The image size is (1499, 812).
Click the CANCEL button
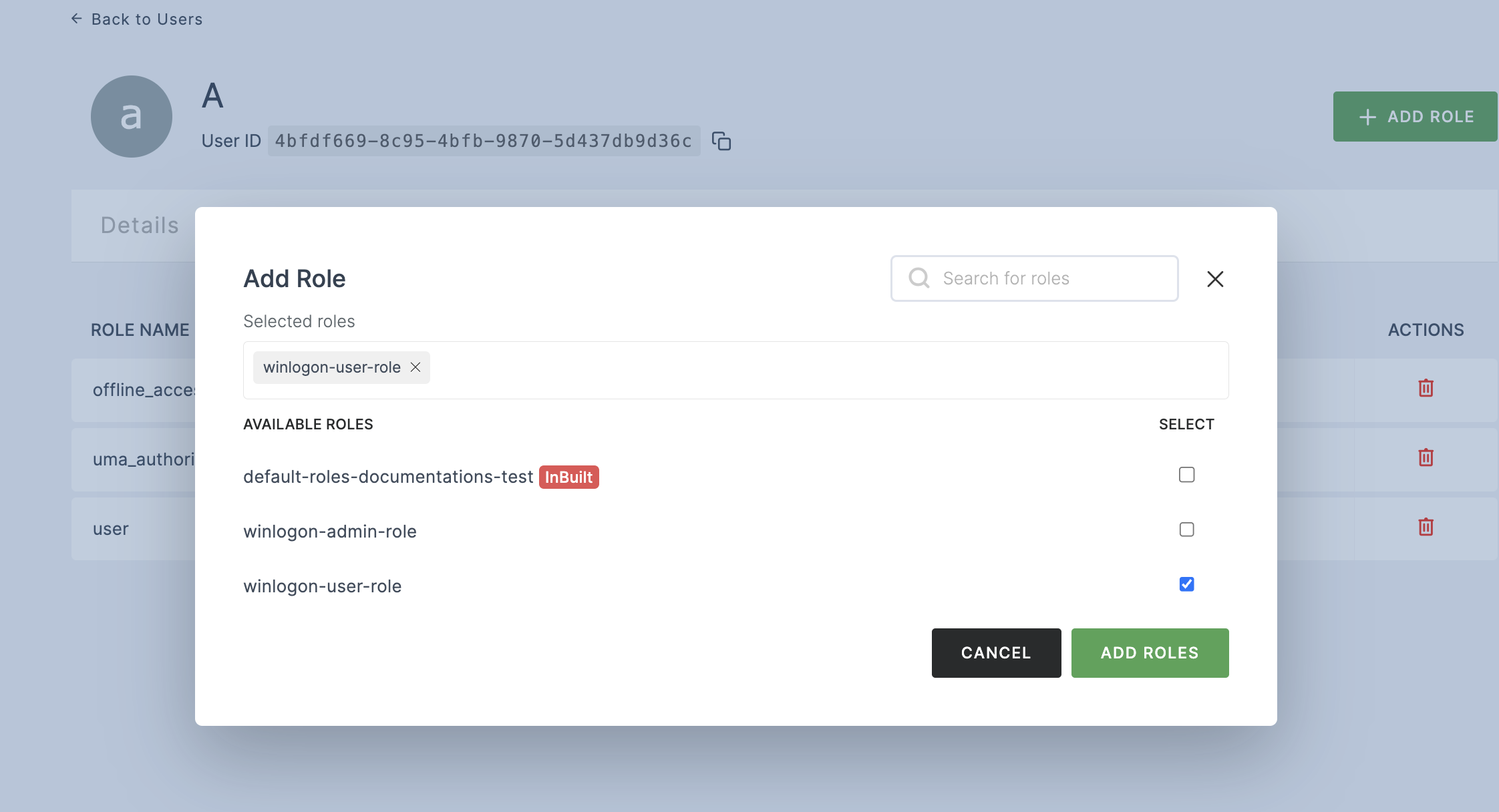tap(996, 653)
